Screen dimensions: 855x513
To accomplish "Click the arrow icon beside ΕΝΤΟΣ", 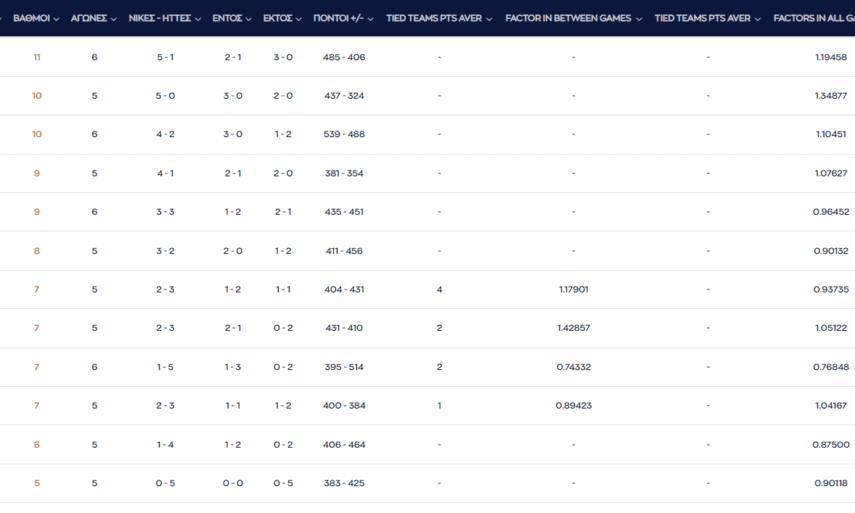I will click(x=249, y=19).
